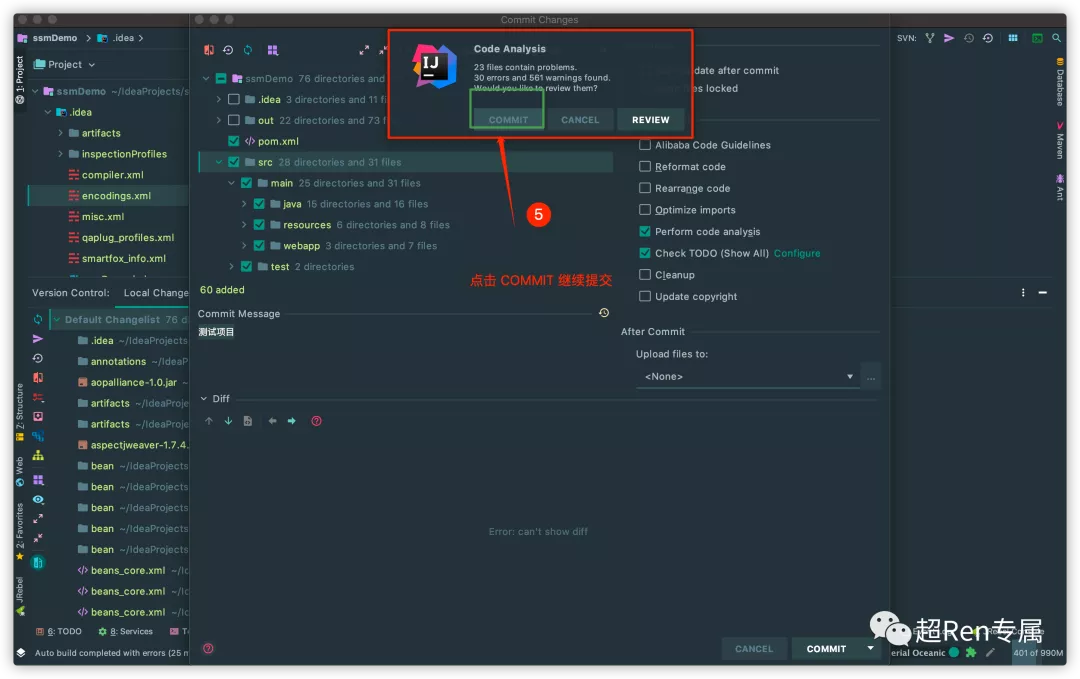Image resolution: width=1080 pixels, height=679 pixels.
Task: Collapse the src node in commit tree
Action: click(219, 162)
